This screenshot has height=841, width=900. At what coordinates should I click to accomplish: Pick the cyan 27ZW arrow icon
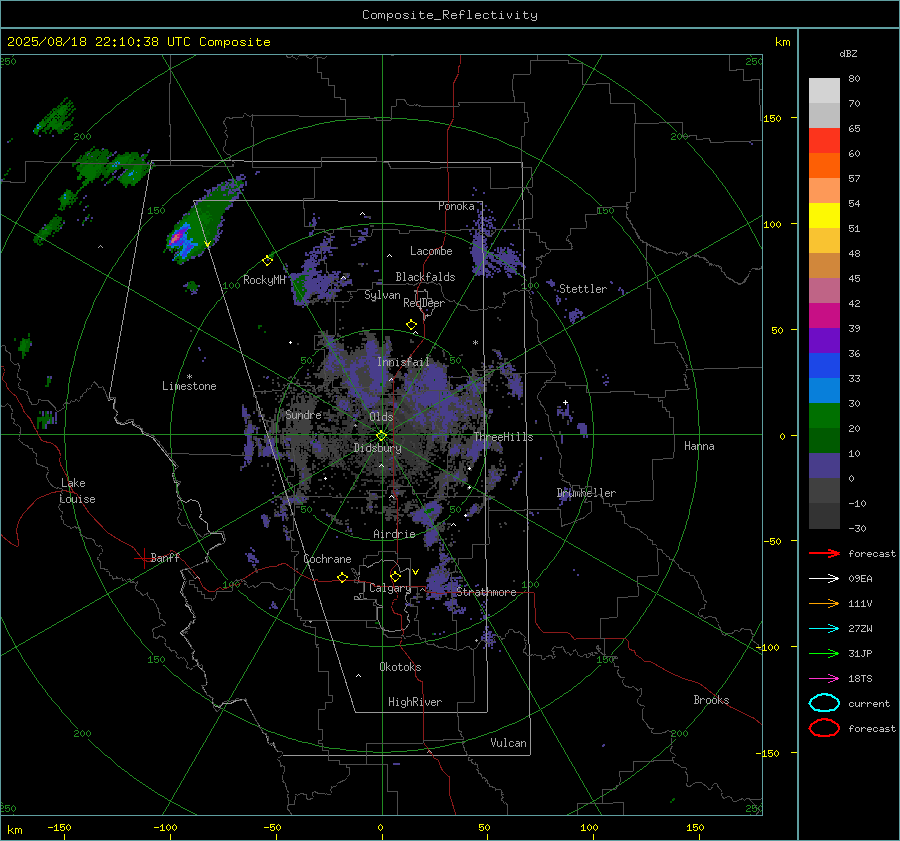click(x=824, y=629)
